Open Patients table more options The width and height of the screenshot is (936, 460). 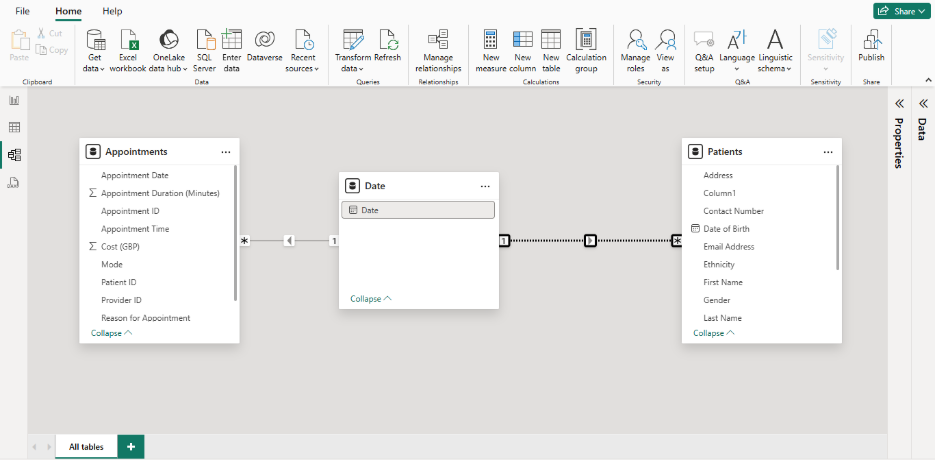828,152
